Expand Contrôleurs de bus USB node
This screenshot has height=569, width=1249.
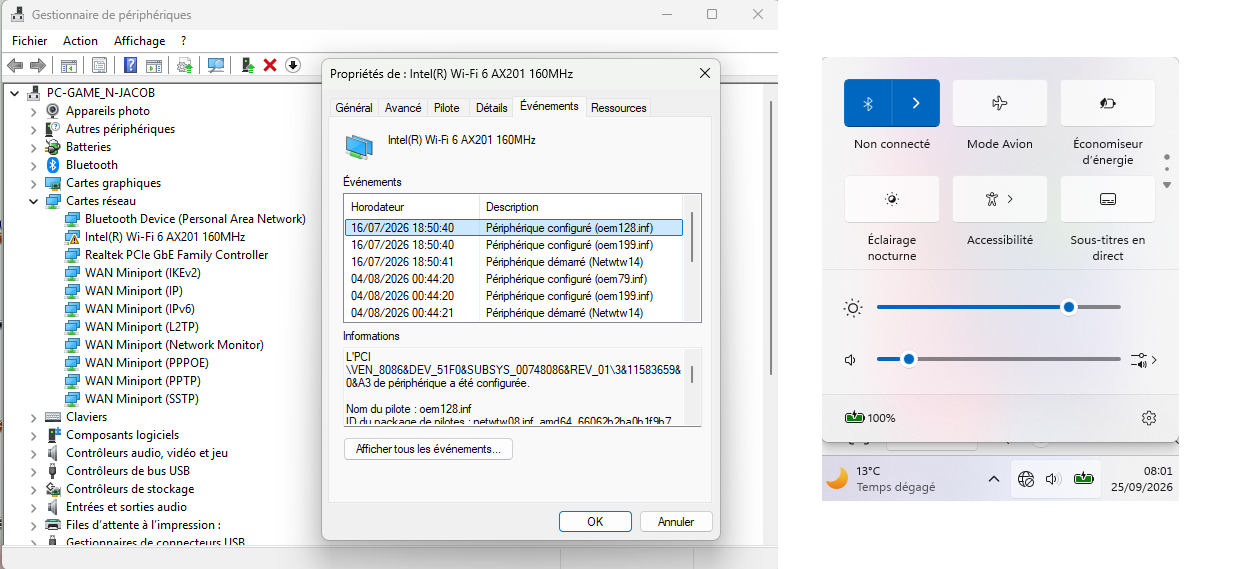point(33,471)
